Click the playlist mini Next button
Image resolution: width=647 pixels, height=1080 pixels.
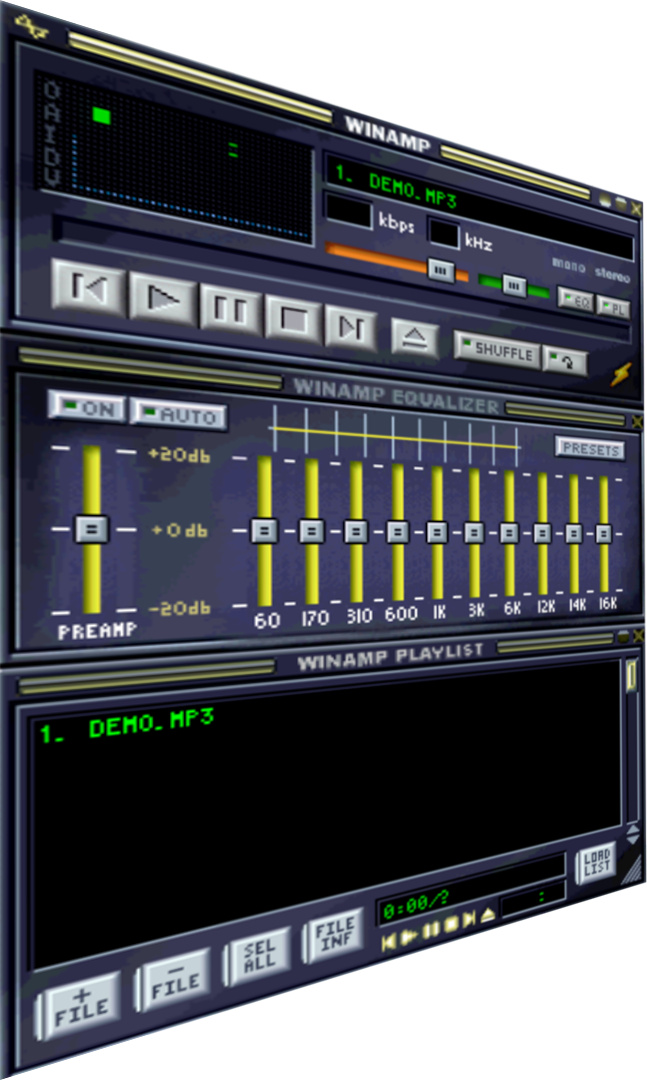pos(469,920)
